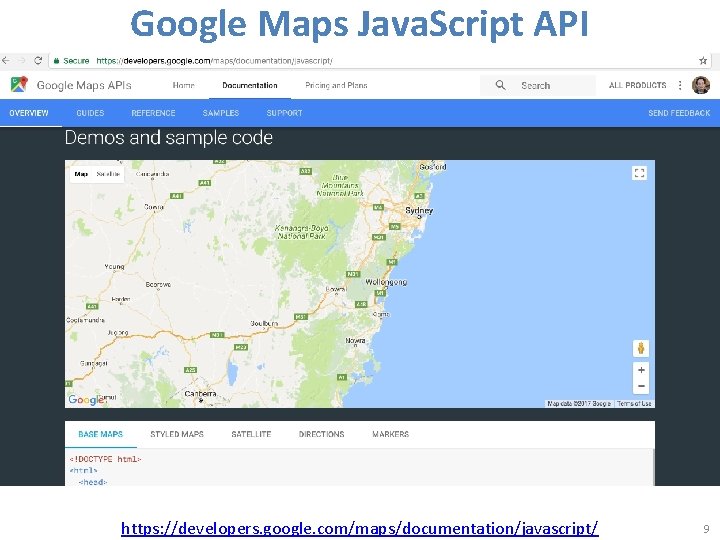
Task: Open the Documentation nav item
Action: tap(250, 85)
